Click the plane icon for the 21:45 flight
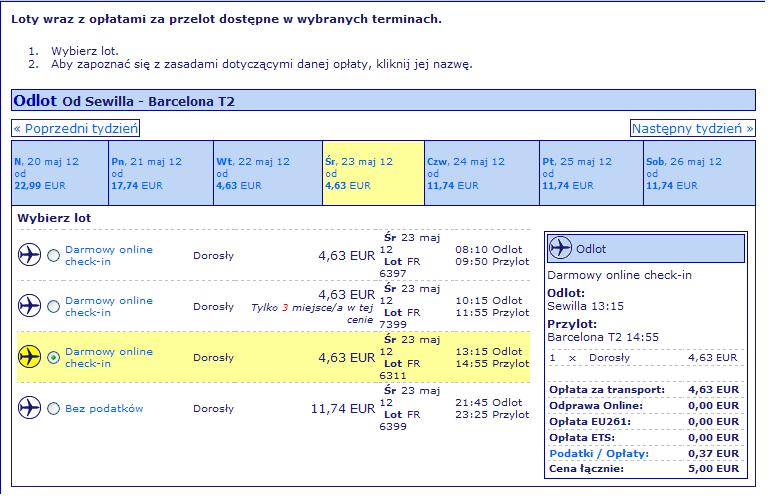771x496 pixels. (30, 408)
